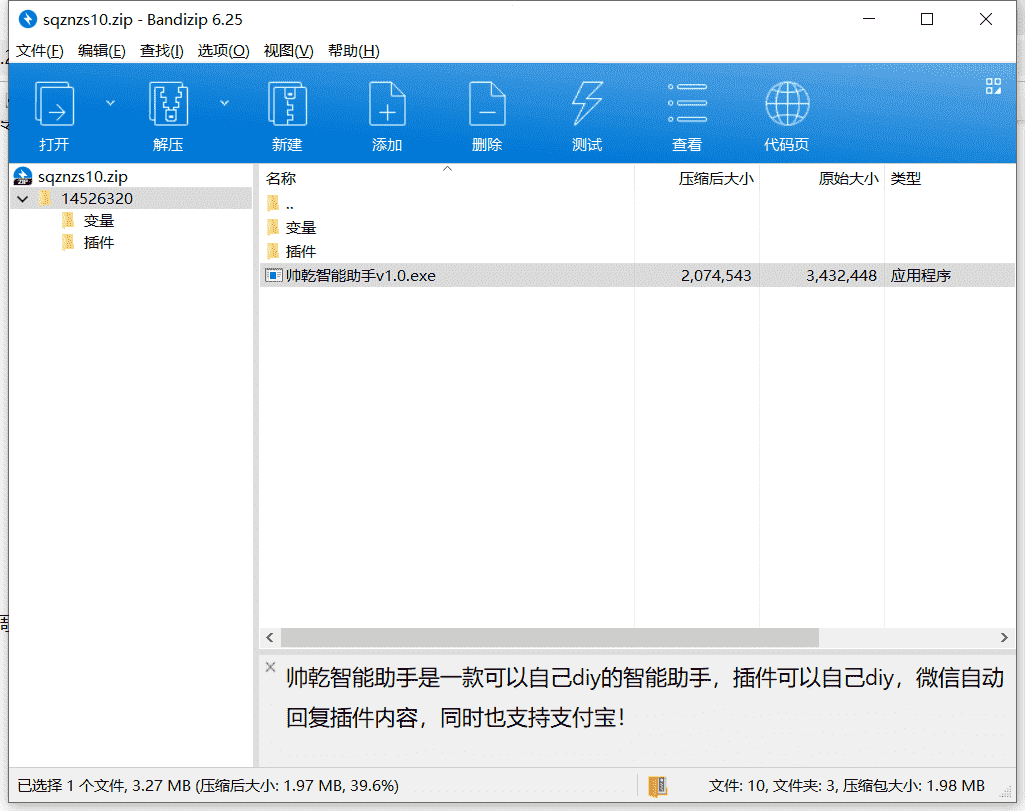
Task: Open the 编辑(E) menu
Action: pyautogui.click(x=101, y=51)
